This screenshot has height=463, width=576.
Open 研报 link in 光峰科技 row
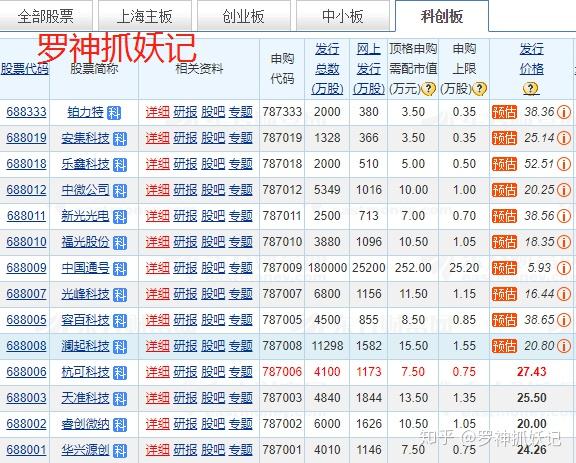click(x=185, y=294)
